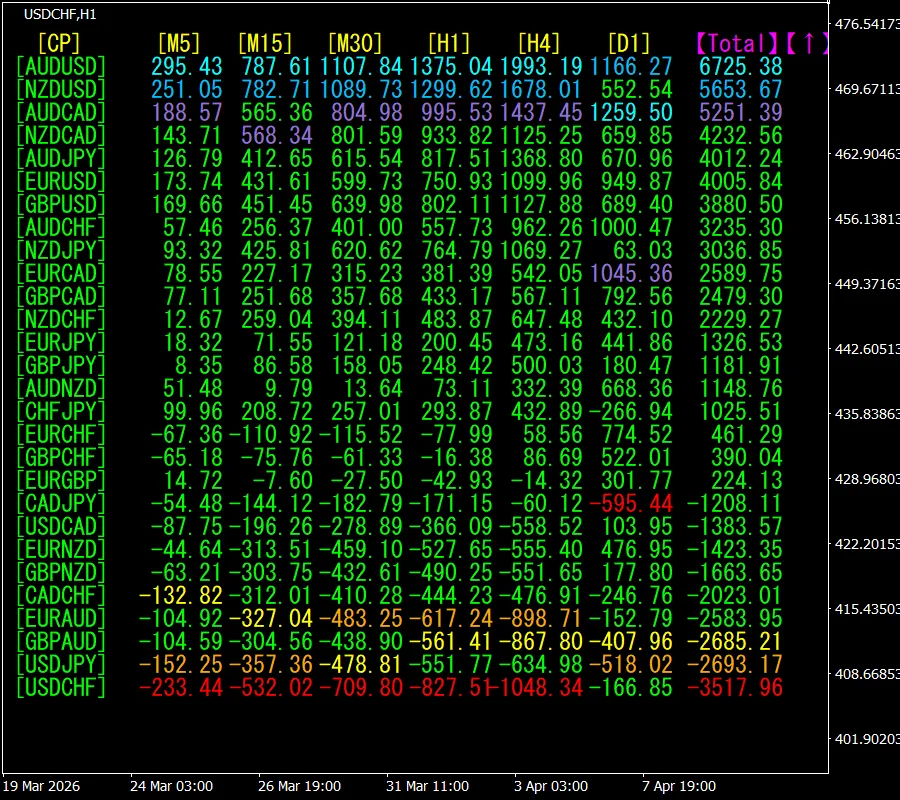
Task: Click the red USDCHF total -3517.96
Action: click(741, 687)
